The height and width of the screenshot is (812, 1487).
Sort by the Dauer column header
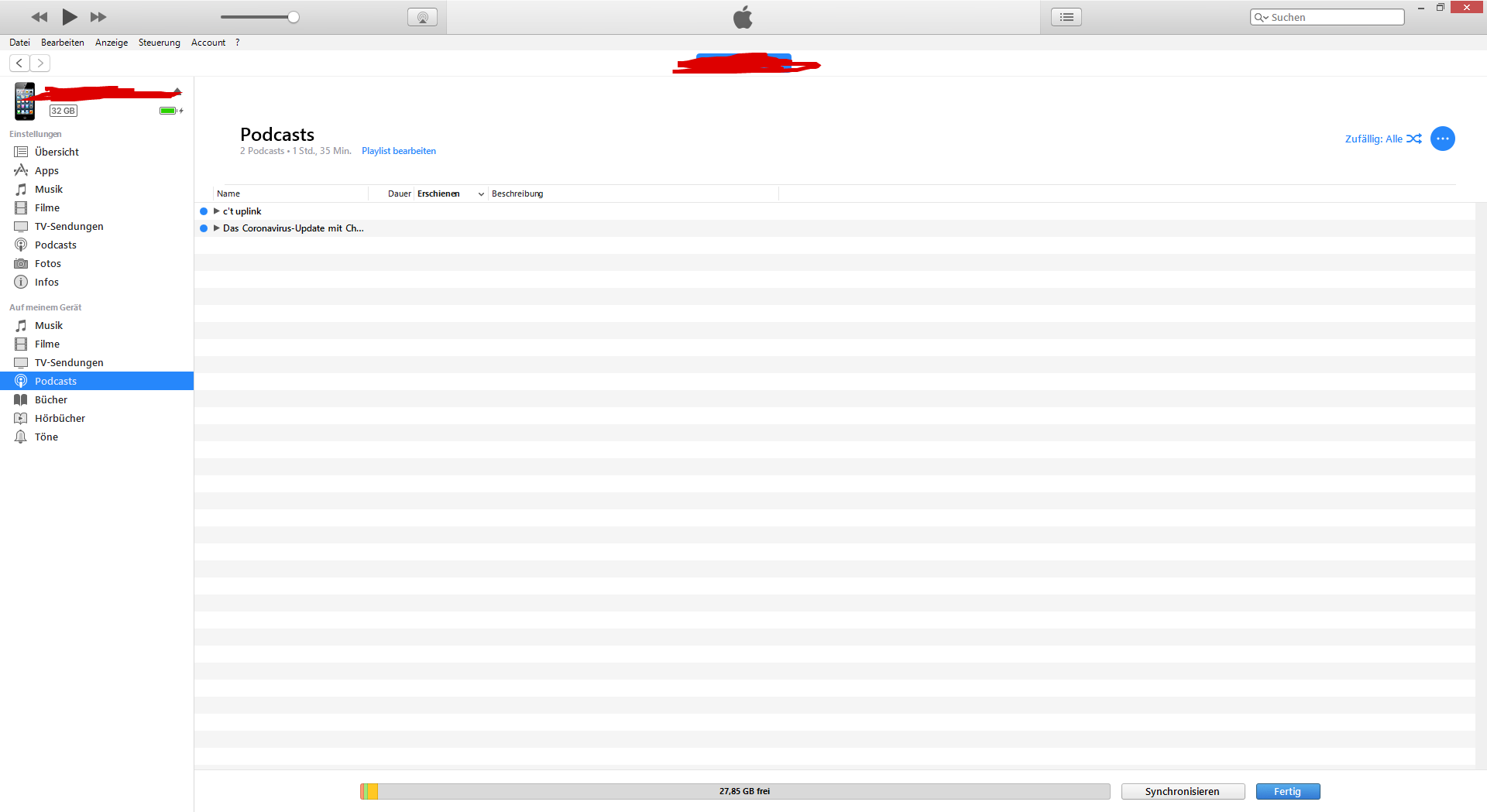tap(392, 194)
